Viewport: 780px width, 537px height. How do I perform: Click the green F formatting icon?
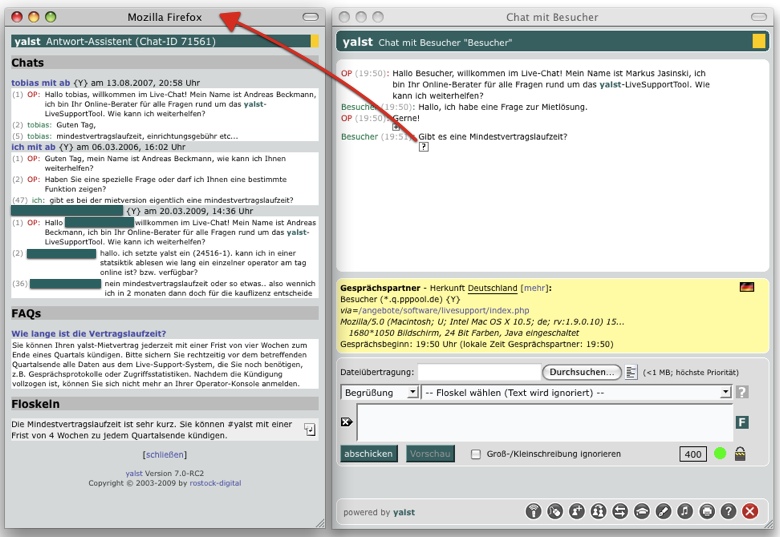click(x=742, y=422)
